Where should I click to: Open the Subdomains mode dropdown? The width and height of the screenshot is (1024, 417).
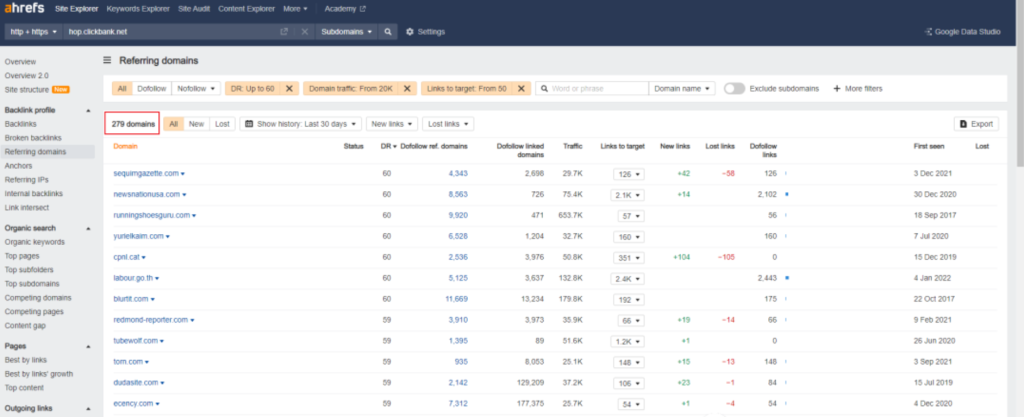(347, 31)
